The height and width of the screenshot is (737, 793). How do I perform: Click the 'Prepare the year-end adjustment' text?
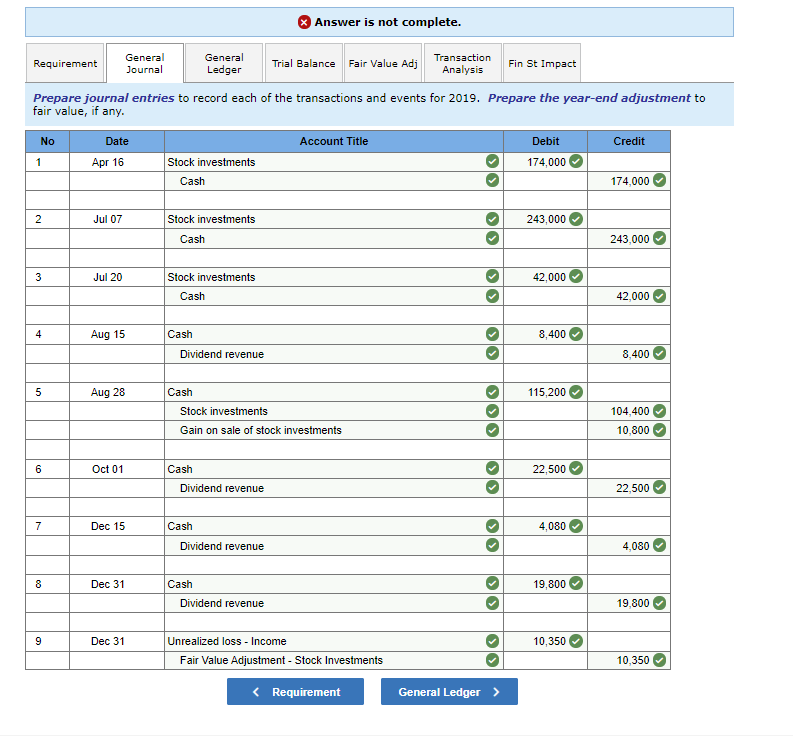click(589, 98)
